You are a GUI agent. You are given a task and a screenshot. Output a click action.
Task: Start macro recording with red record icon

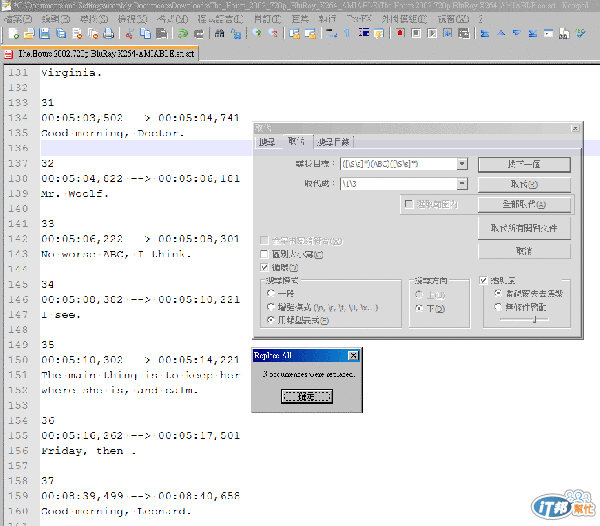[400, 34]
